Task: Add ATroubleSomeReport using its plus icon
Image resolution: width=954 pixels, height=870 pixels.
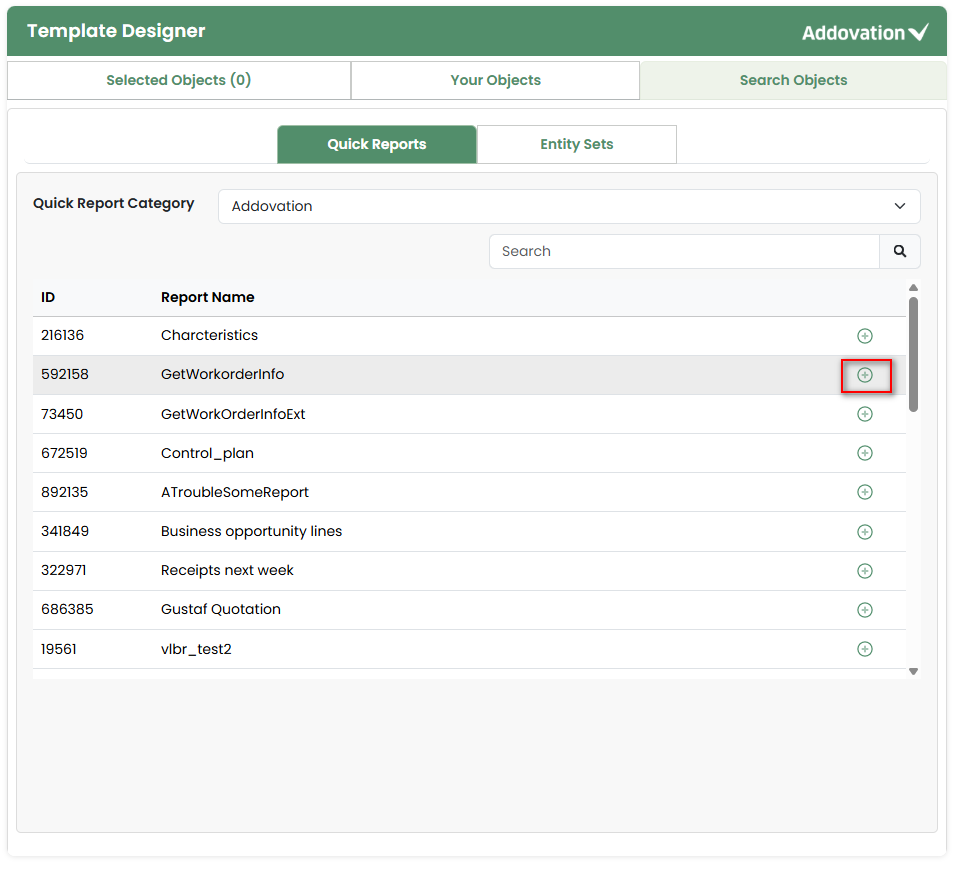Action: pyautogui.click(x=865, y=492)
